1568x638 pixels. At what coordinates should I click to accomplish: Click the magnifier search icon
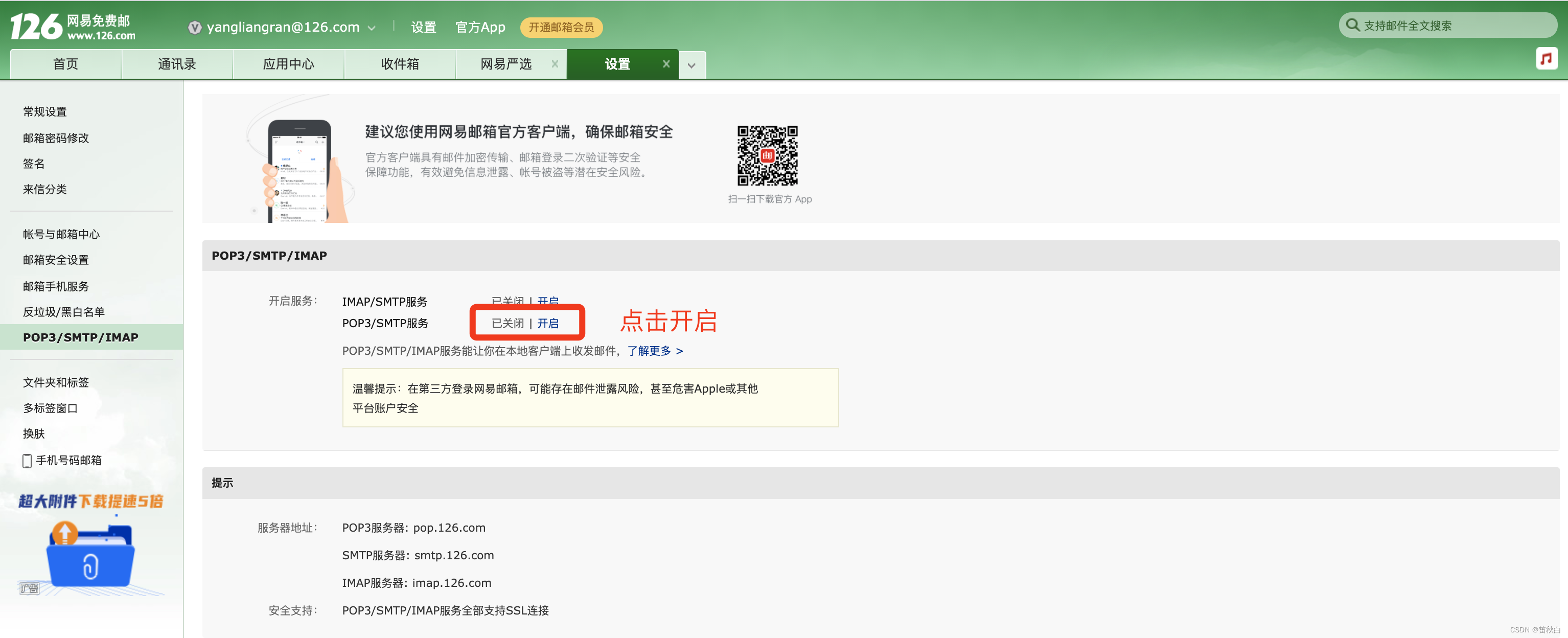(1352, 25)
